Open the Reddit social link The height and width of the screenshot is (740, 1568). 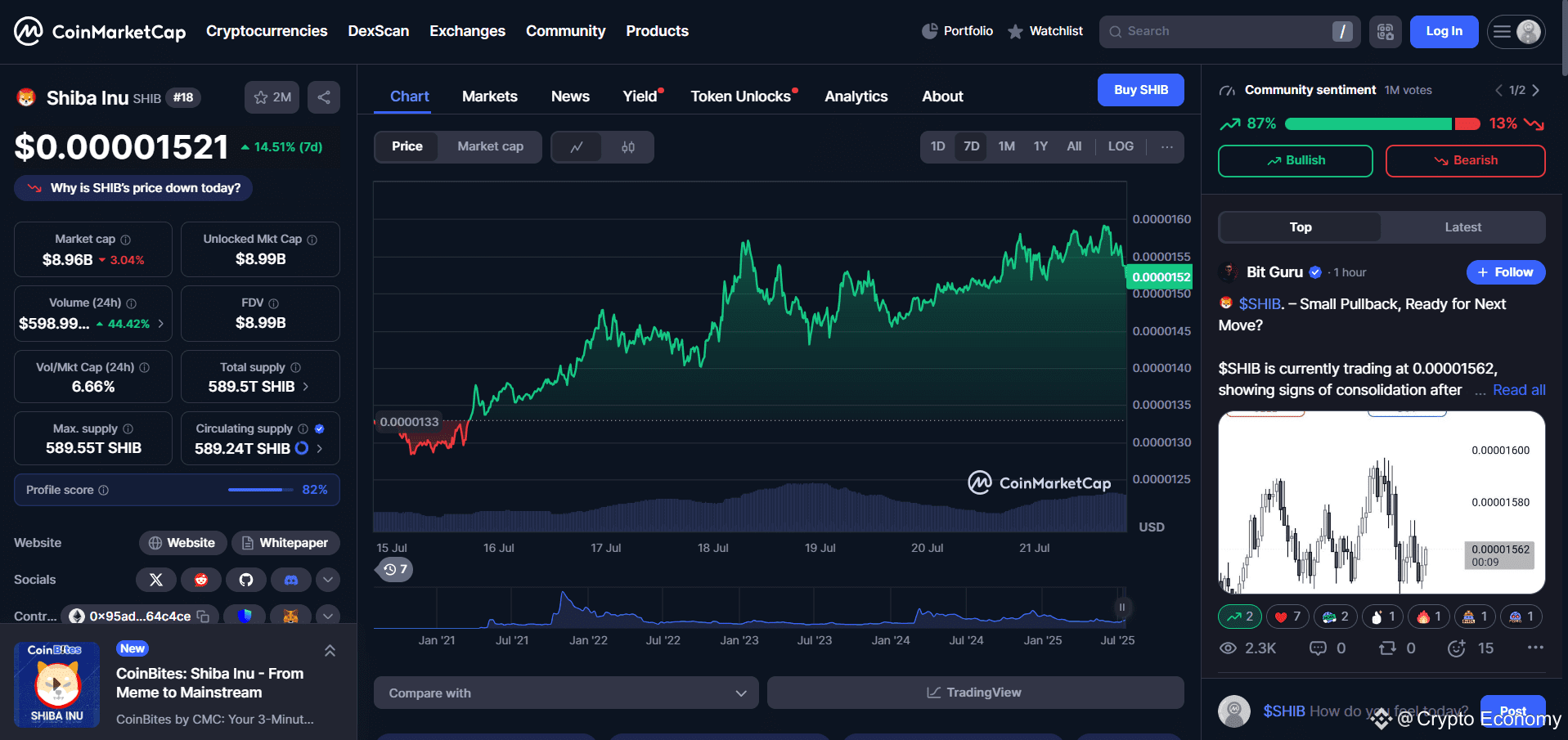pyautogui.click(x=201, y=580)
